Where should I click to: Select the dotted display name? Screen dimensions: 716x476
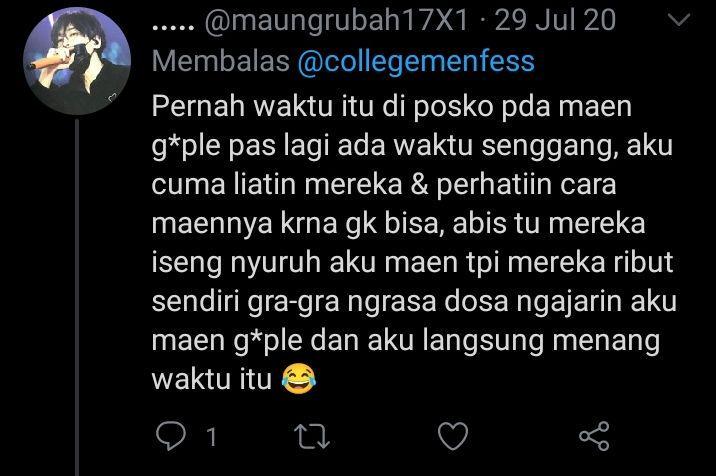tap(173, 27)
